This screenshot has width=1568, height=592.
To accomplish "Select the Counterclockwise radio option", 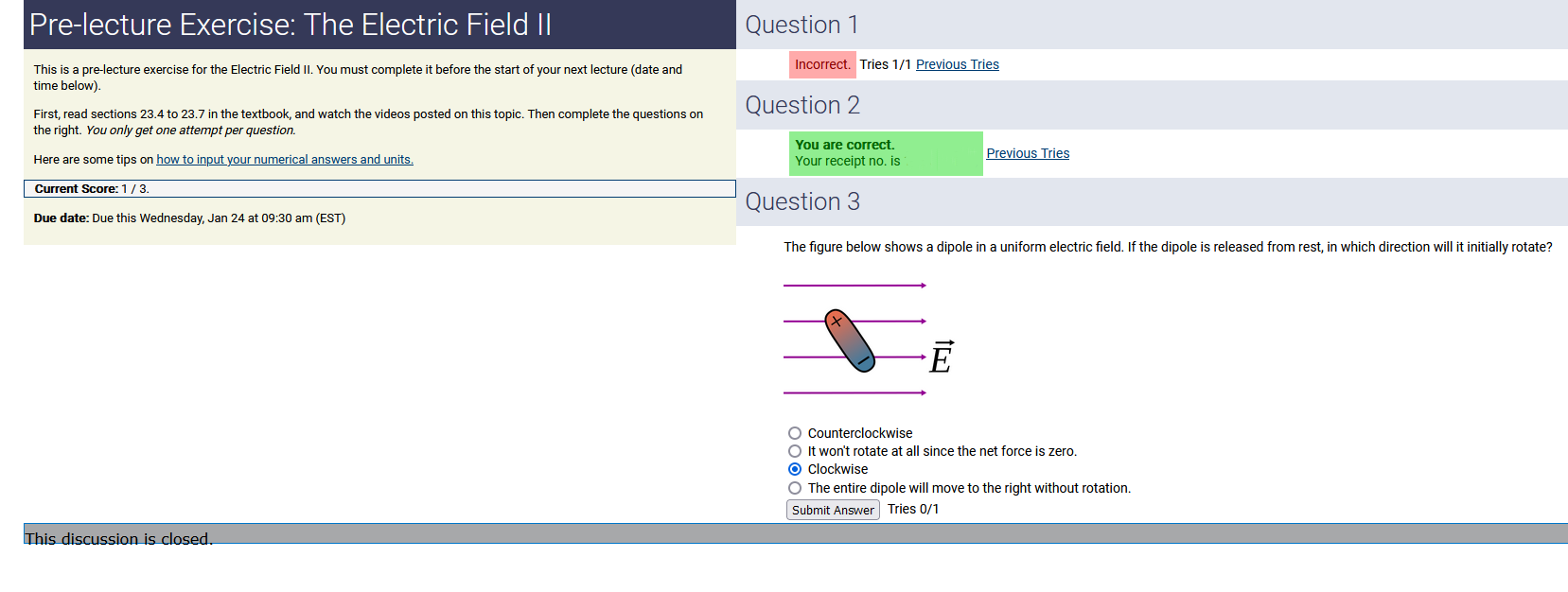I will click(x=795, y=433).
